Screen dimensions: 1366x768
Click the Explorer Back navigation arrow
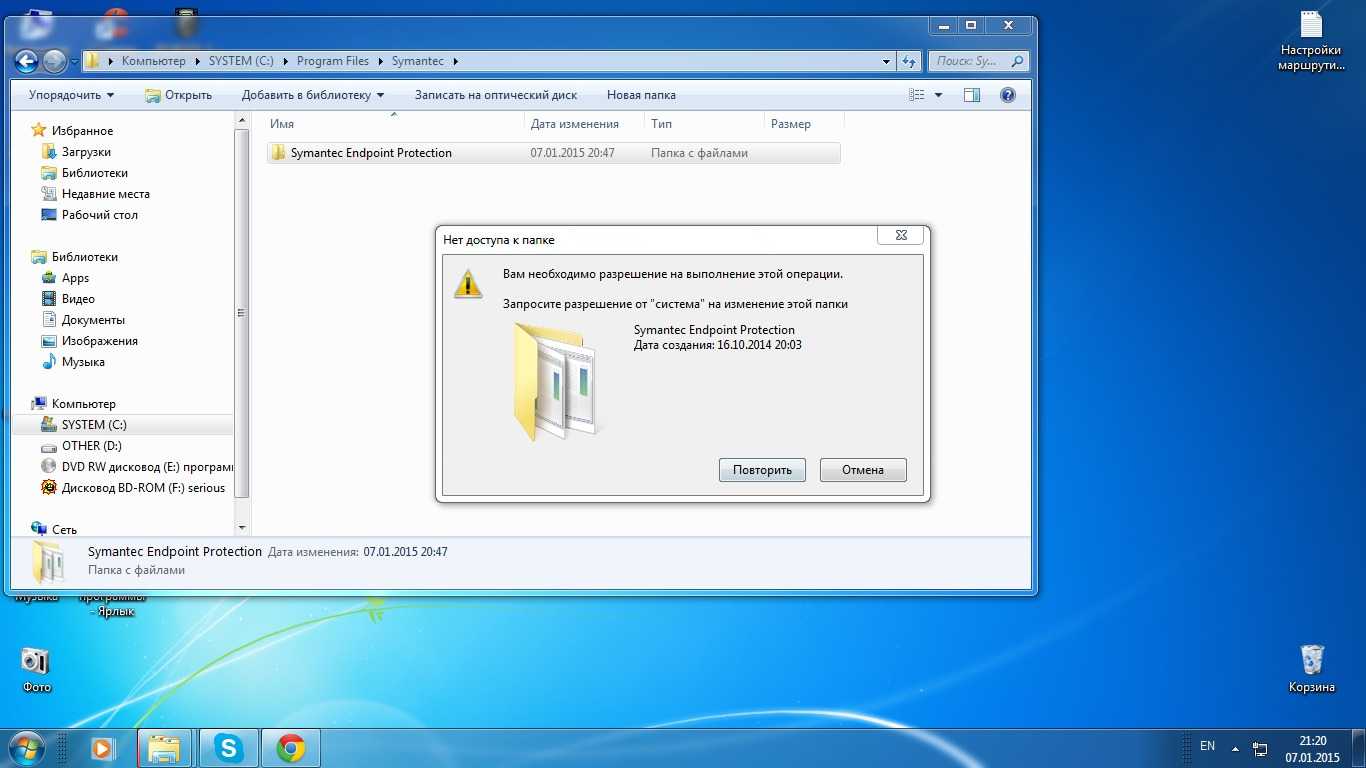click(26, 61)
